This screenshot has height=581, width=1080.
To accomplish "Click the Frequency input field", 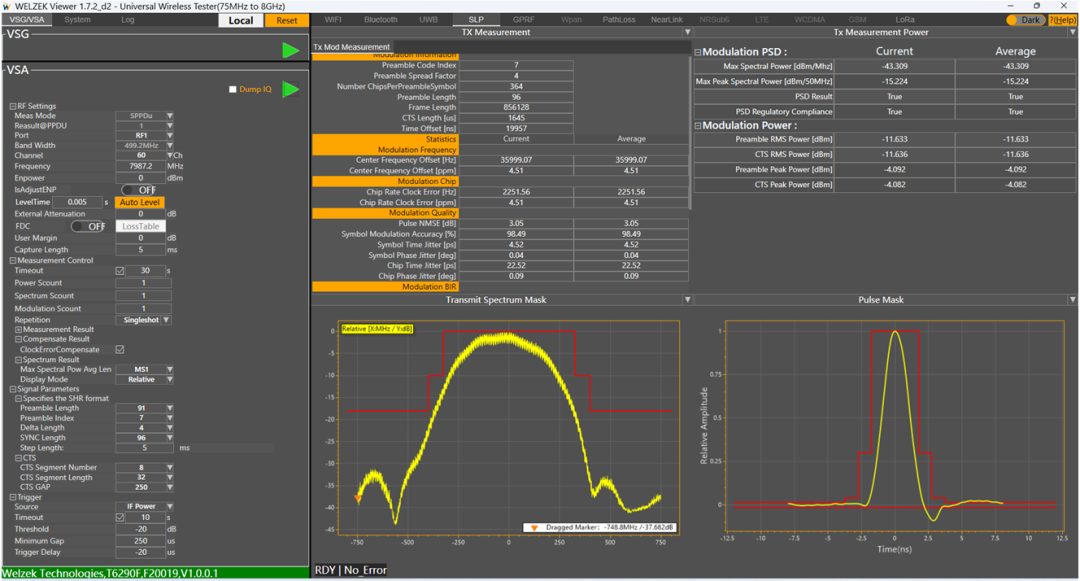I will [x=141, y=166].
